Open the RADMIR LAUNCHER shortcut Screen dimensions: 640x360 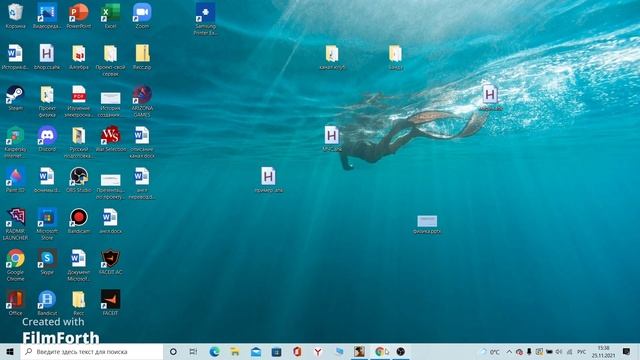(16, 224)
